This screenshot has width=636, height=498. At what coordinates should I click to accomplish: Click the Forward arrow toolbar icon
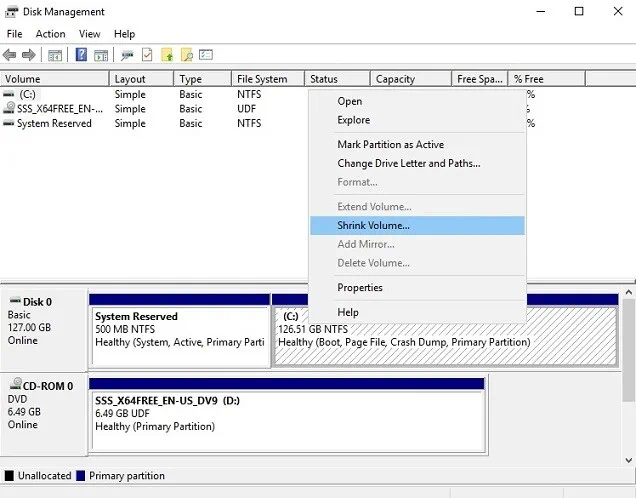[29, 55]
